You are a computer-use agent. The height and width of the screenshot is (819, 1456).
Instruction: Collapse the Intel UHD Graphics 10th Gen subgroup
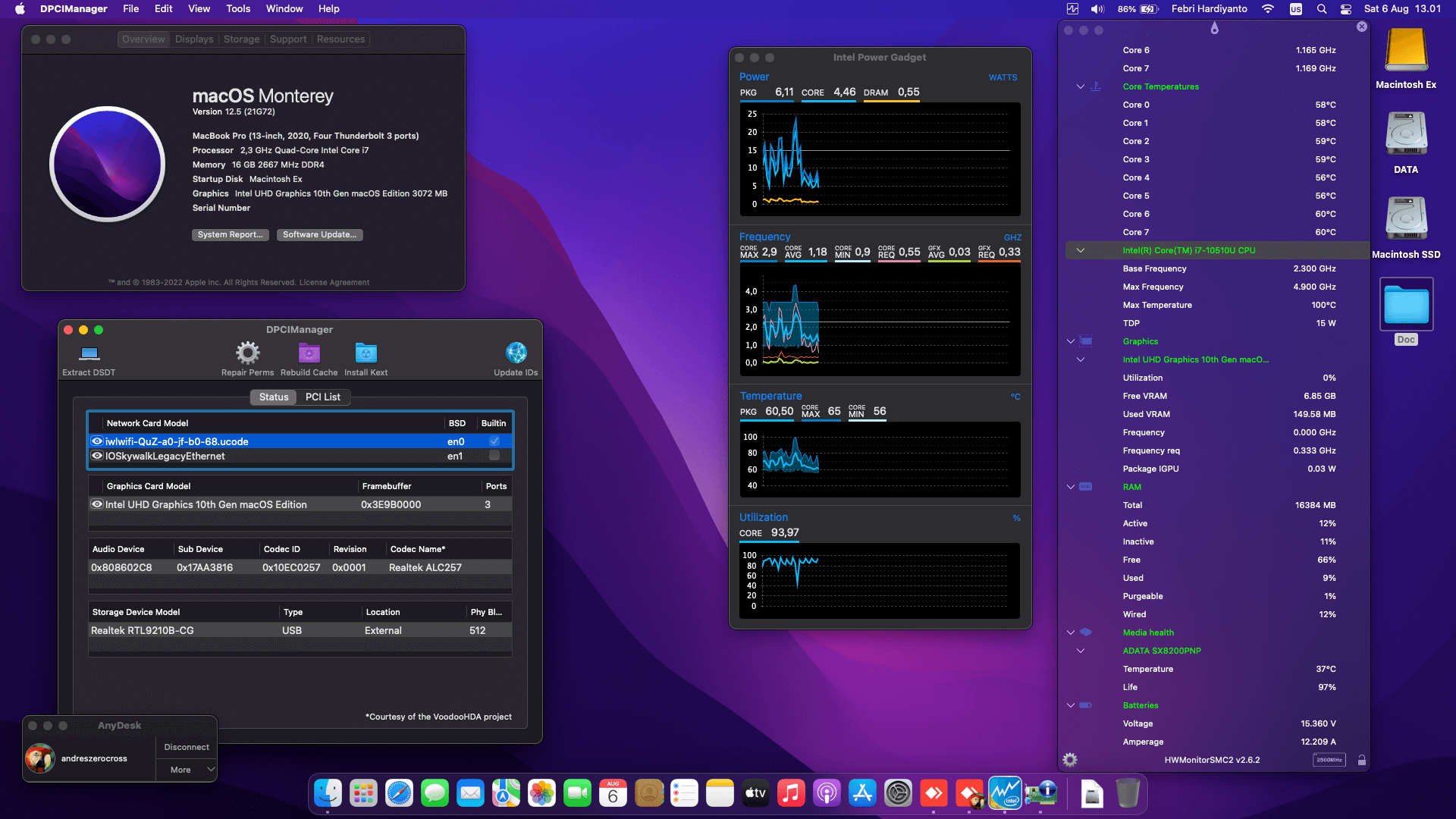pos(1081,359)
